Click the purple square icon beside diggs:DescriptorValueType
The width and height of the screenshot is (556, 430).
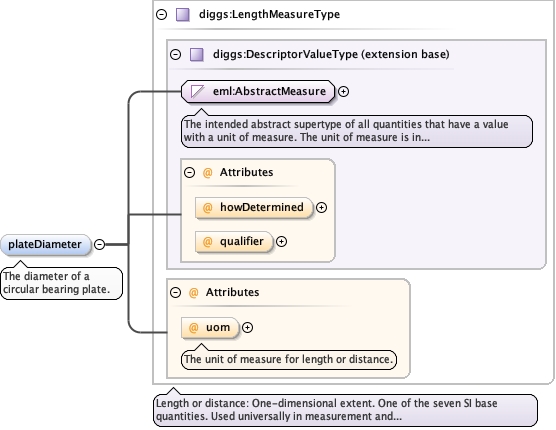coord(197,55)
